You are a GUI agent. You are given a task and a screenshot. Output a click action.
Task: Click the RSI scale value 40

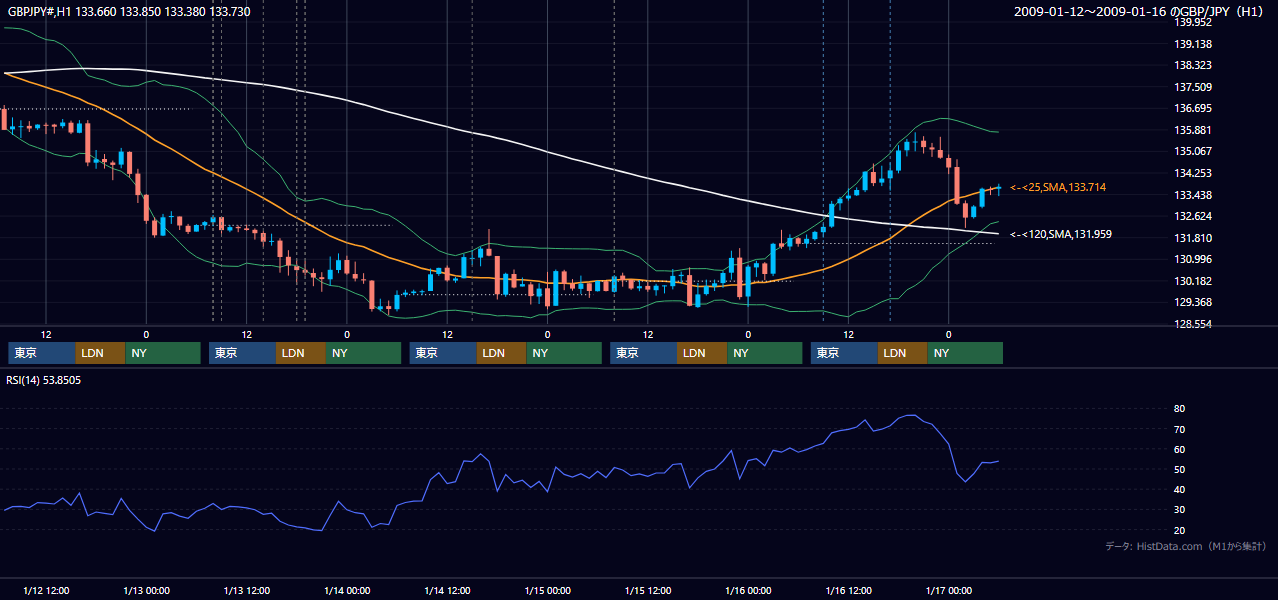coord(1180,489)
